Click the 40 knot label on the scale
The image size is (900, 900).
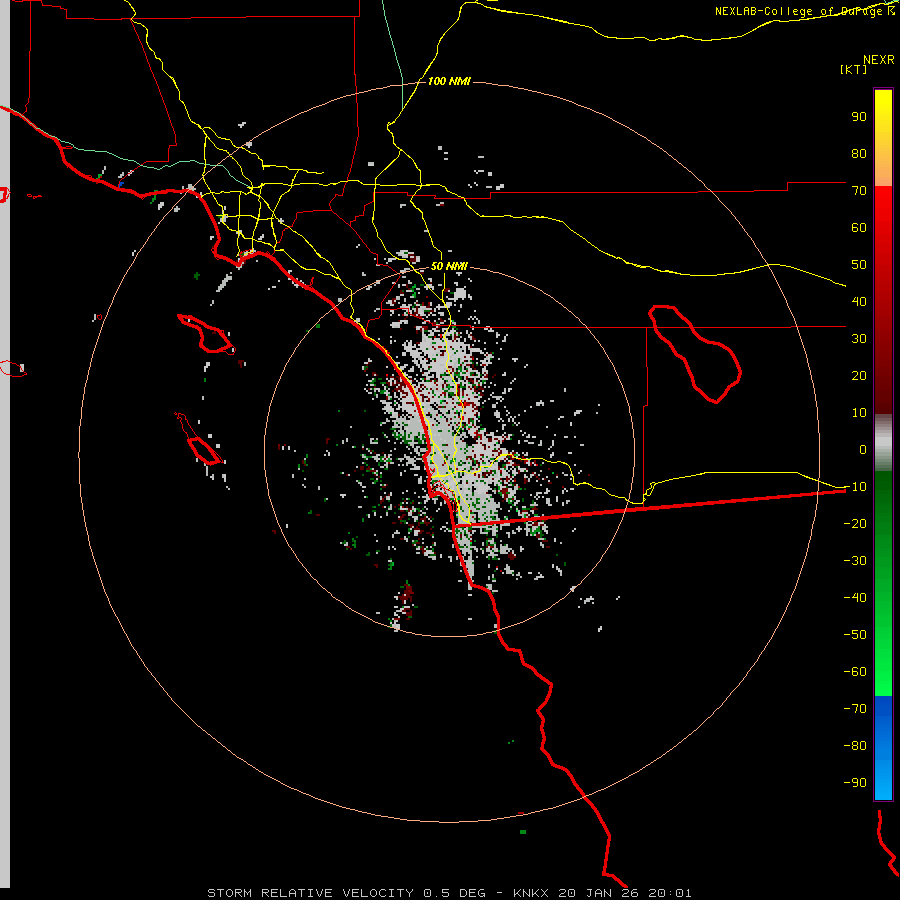click(x=859, y=302)
